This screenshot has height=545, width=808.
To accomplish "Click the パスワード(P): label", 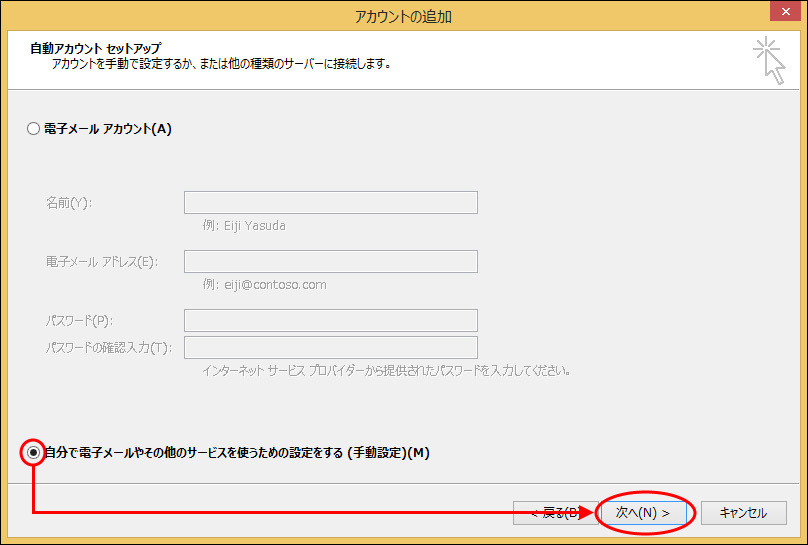I will point(79,321).
